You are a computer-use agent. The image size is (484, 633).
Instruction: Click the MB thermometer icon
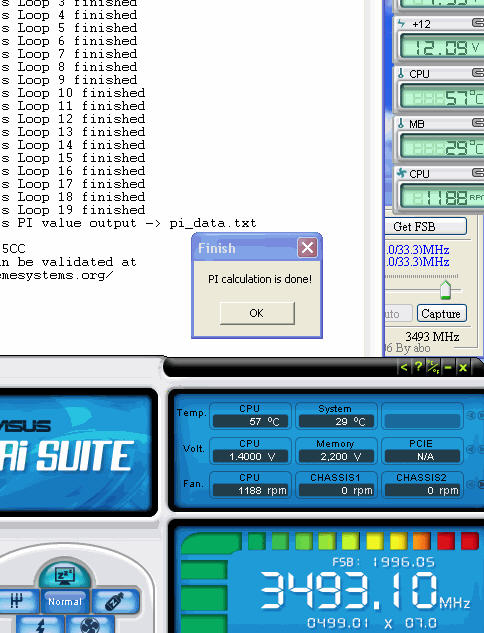coord(400,123)
